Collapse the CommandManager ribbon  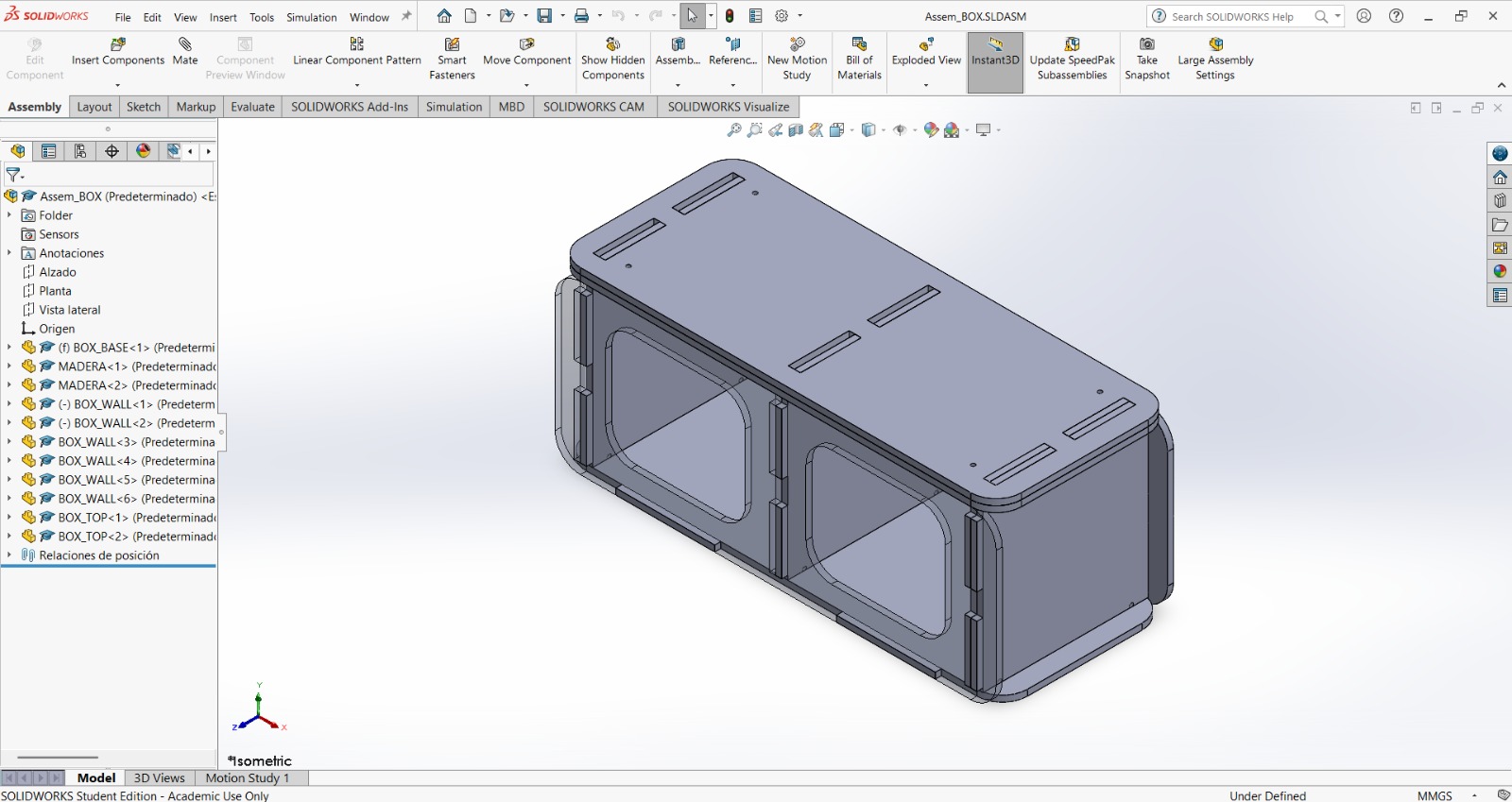tap(1502, 86)
